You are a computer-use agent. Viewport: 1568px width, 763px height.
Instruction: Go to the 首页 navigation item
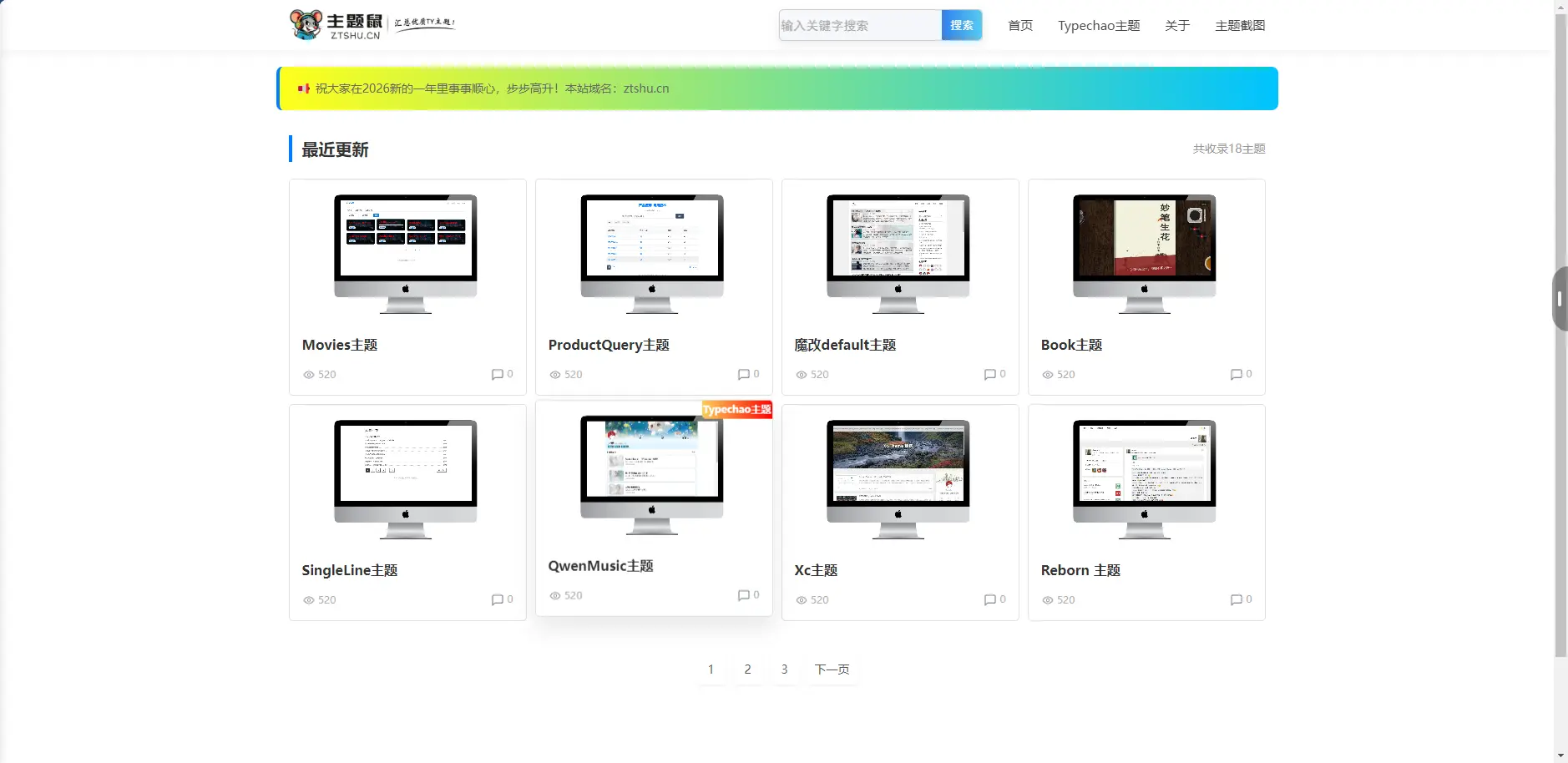(1020, 26)
